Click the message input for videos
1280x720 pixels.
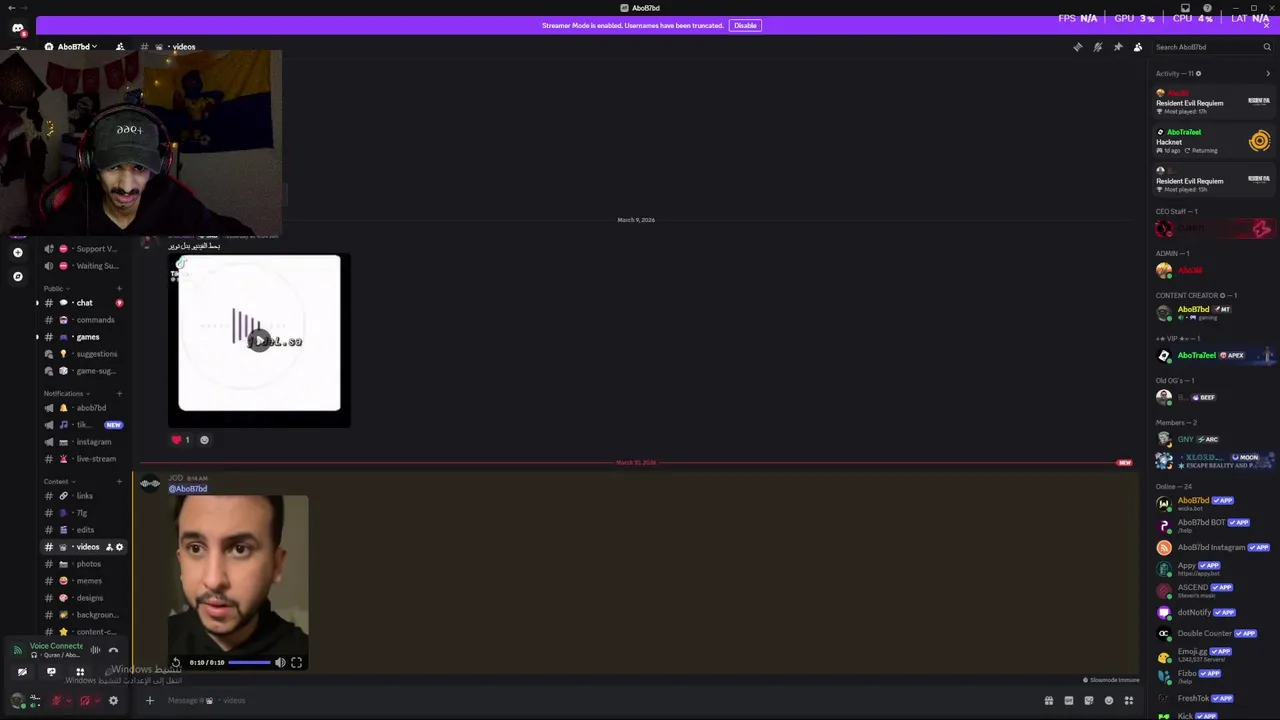pos(590,701)
